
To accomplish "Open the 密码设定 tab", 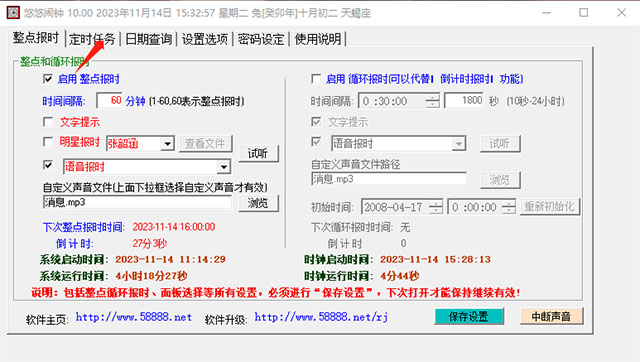I will (x=261, y=39).
